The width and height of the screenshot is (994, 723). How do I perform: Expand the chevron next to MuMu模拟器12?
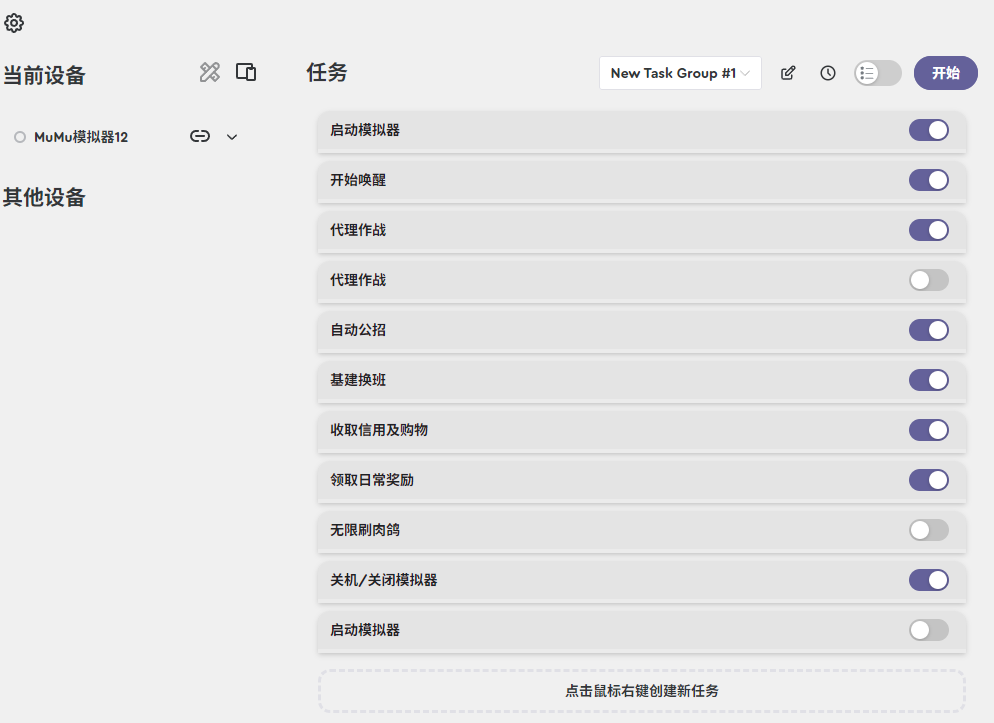click(232, 136)
